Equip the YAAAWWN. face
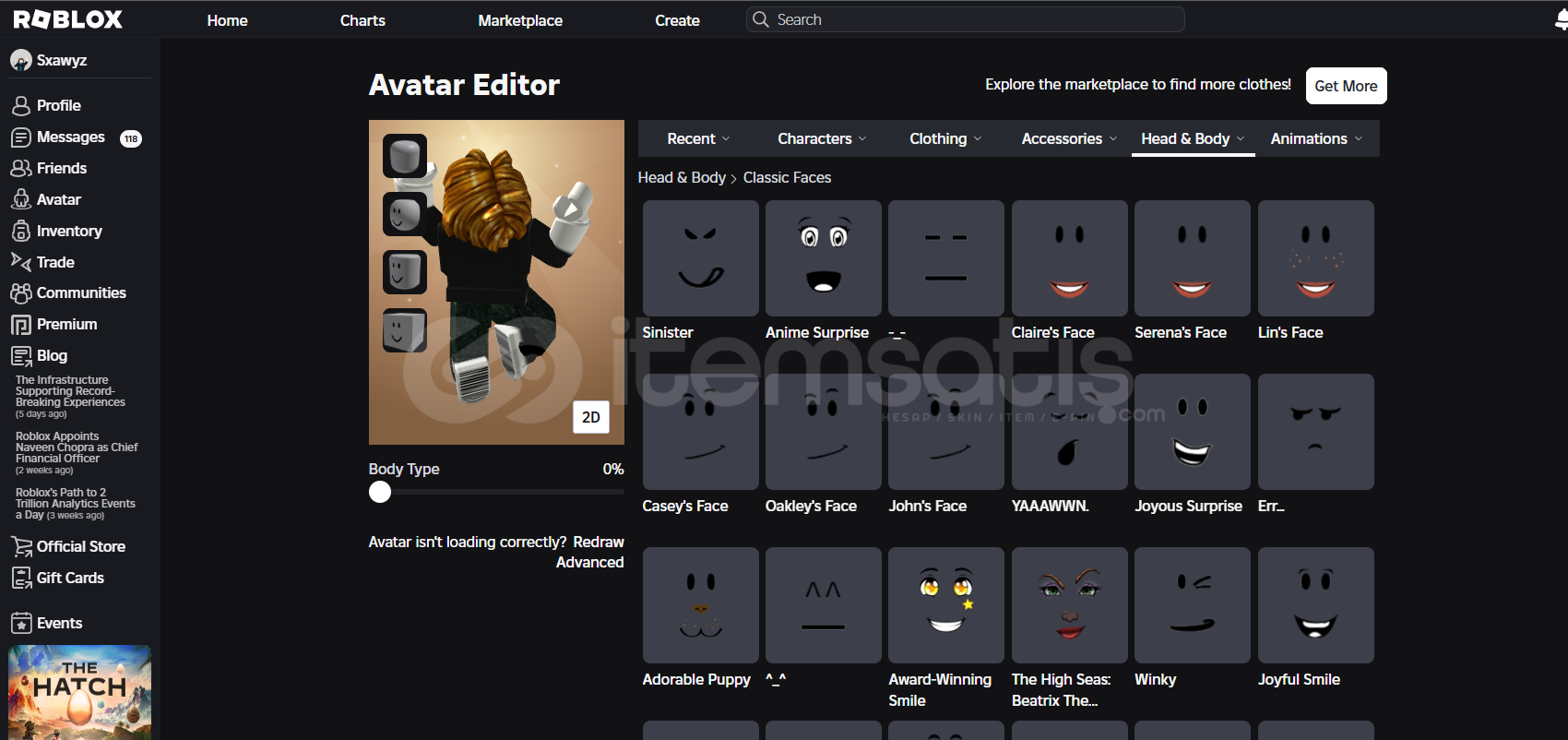The width and height of the screenshot is (1568, 740). (1070, 432)
